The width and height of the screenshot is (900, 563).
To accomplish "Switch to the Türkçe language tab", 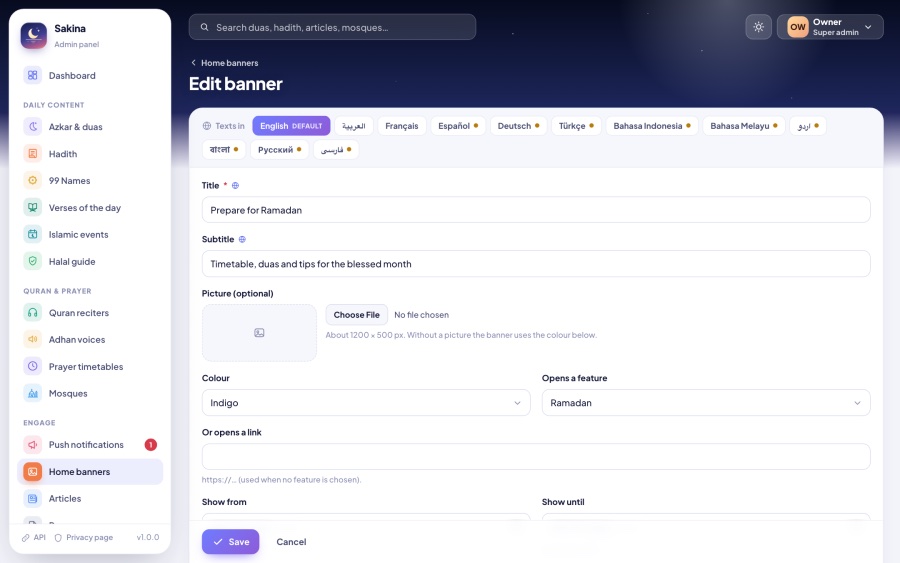I will (576, 126).
